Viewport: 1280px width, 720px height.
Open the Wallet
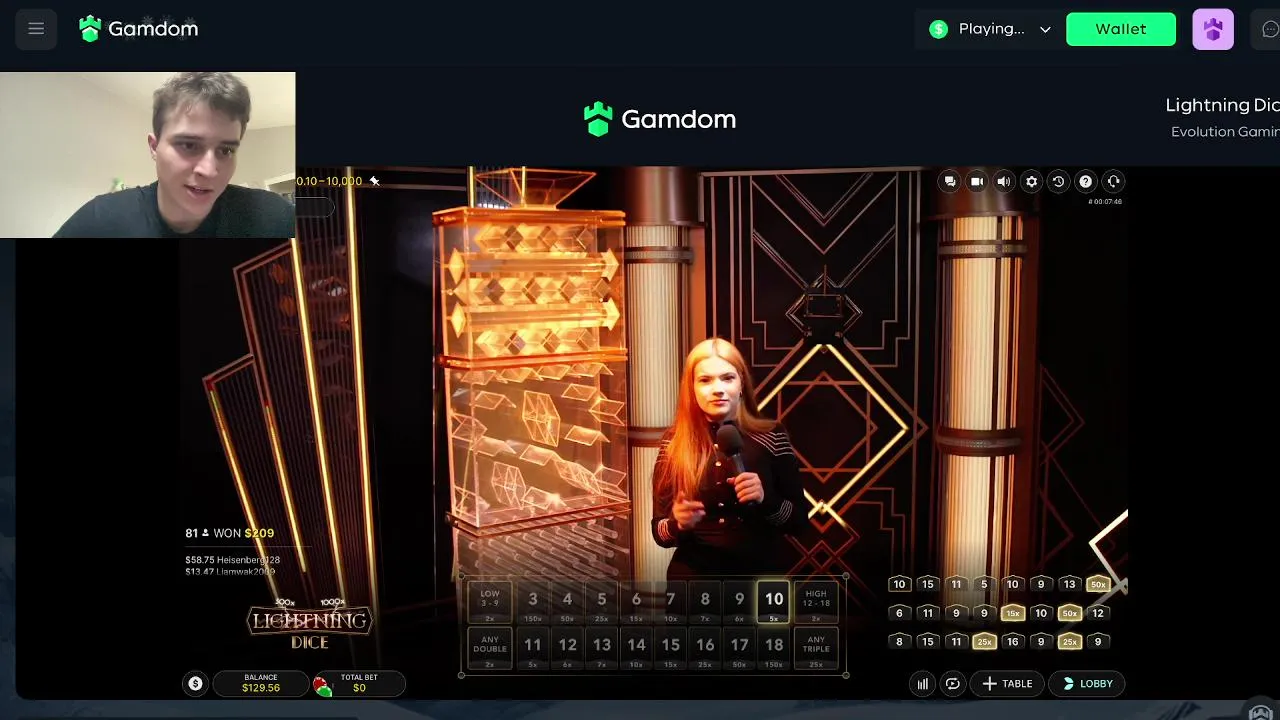(1121, 29)
